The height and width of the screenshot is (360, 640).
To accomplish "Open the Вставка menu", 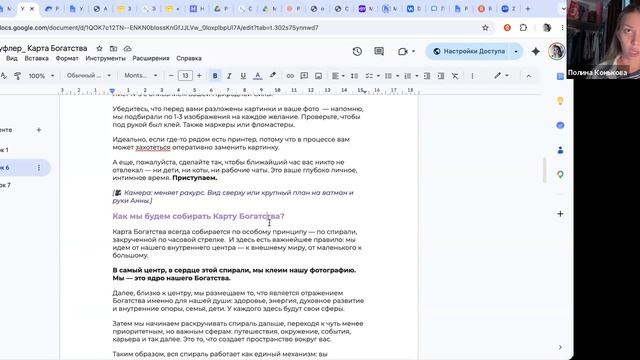I will click(x=36, y=58).
